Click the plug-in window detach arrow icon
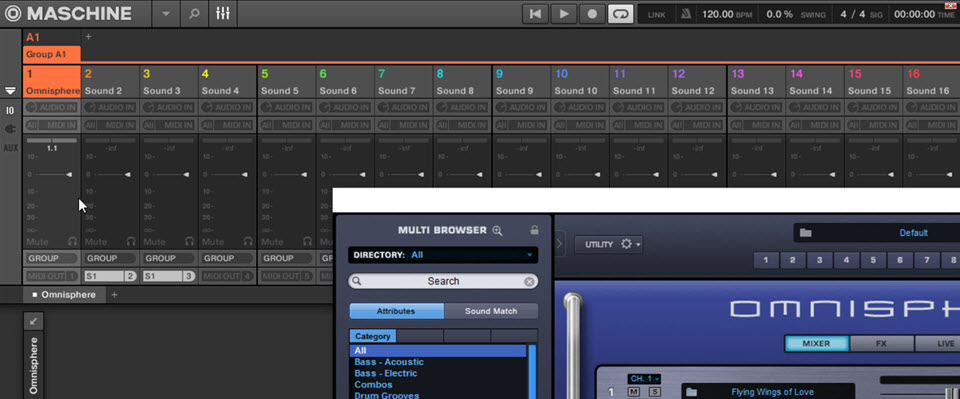Screen dimensions: 960x399 (33, 321)
